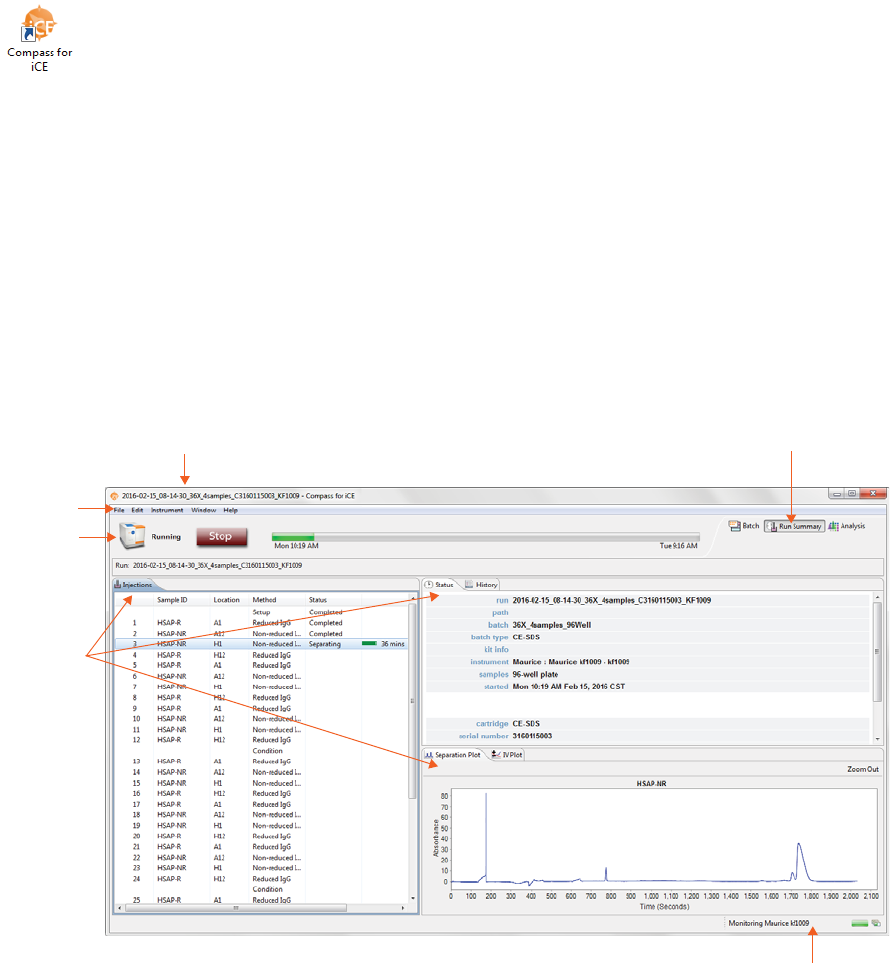
Task: Click the CE-SDS batch type value
Action: pyautogui.click(x=526, y=637)
